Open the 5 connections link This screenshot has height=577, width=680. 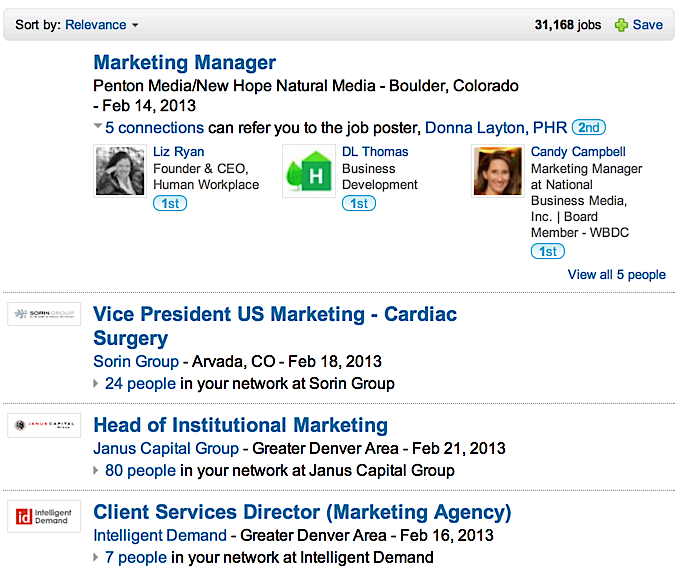tap(154, 128)
